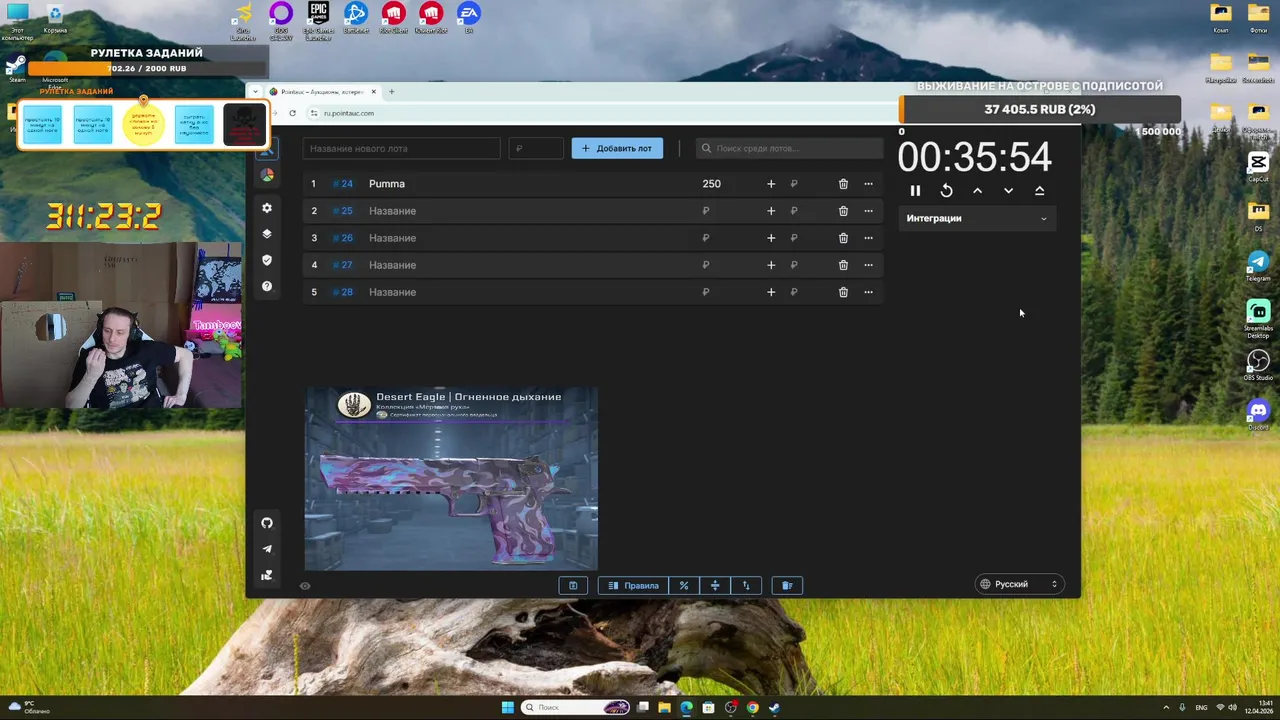1280x720 pixels.
Task: Delete the Pumma lot with trash icon
Action: click(843, 184)
